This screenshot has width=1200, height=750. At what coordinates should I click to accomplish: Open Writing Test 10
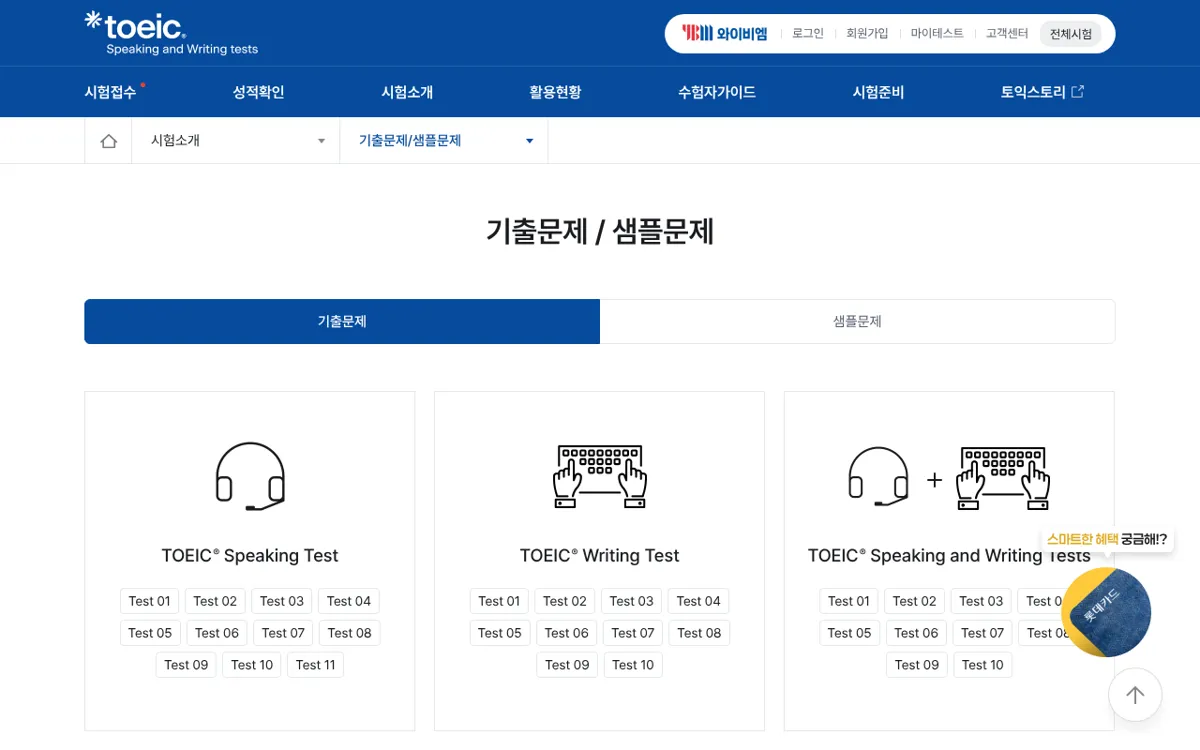[x=633, y=665]
